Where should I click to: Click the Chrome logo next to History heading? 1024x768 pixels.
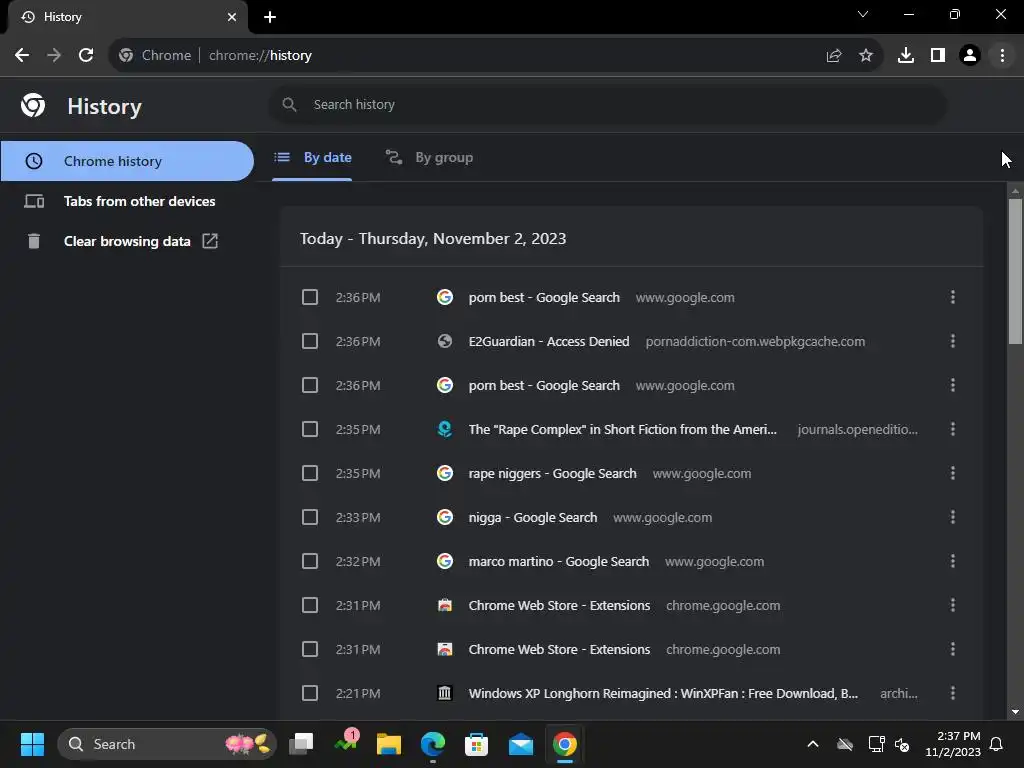tap(33, 105)
